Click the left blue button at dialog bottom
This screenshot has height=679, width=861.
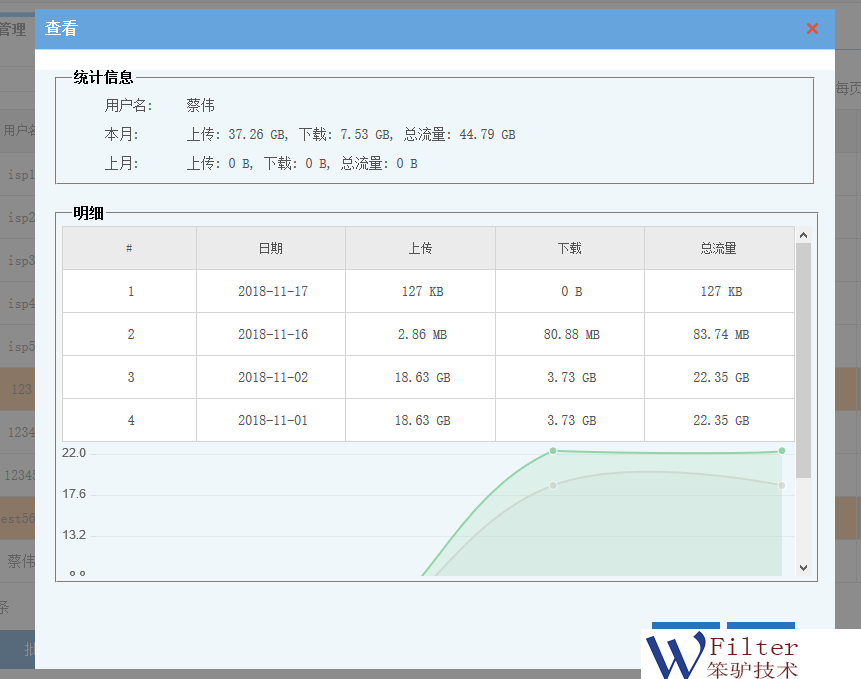point(685,626)
